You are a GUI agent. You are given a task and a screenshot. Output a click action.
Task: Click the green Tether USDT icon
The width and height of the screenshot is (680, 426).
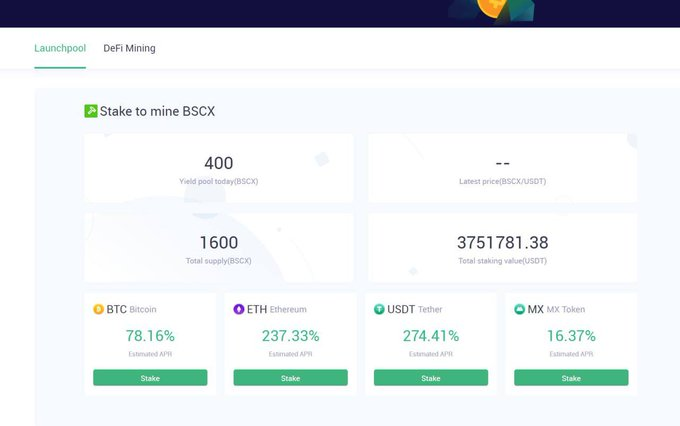379,309
